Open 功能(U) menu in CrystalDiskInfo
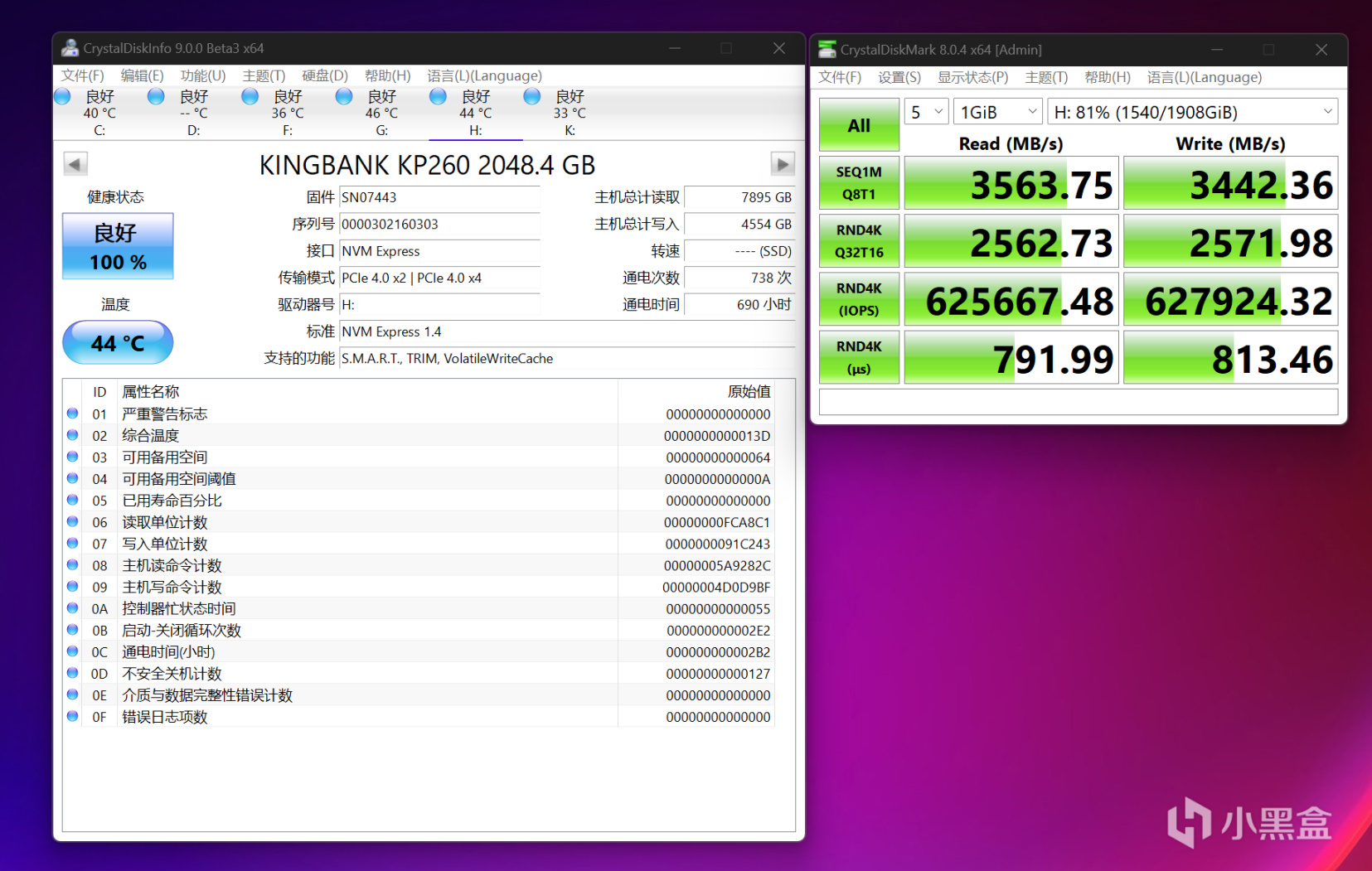Viewport: 1372px width, 871px height. pos(203,75)
